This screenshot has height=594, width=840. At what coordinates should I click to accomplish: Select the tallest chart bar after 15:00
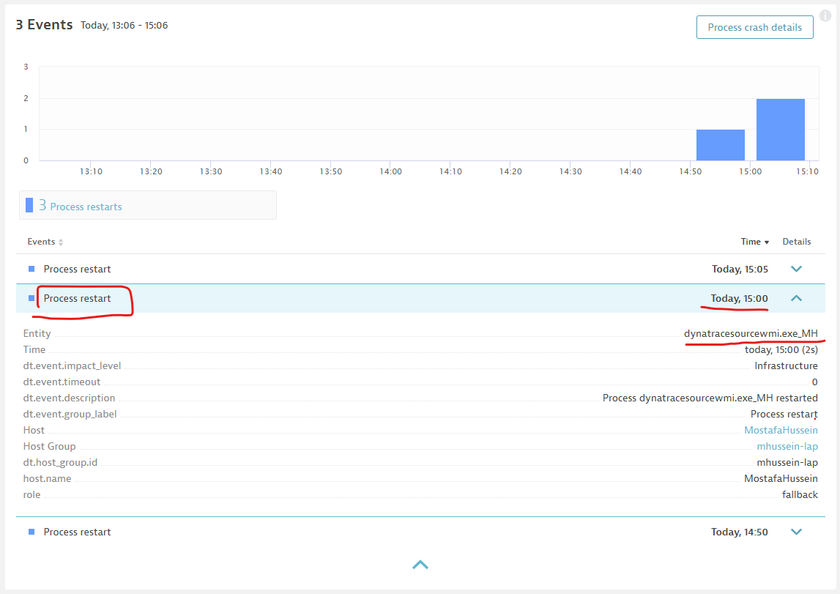pyautogui.click(x=780, y=130)
